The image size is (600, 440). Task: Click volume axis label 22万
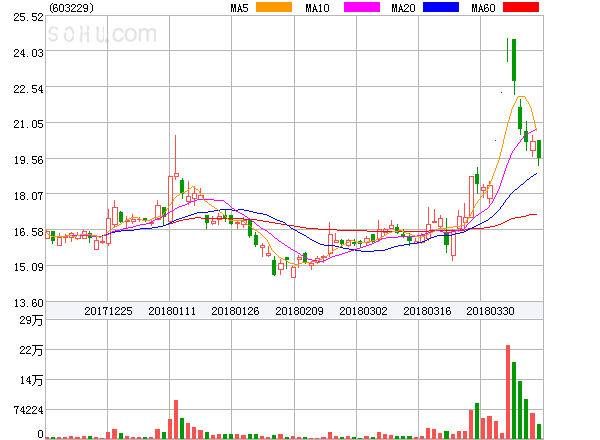[x=31, y=350]
